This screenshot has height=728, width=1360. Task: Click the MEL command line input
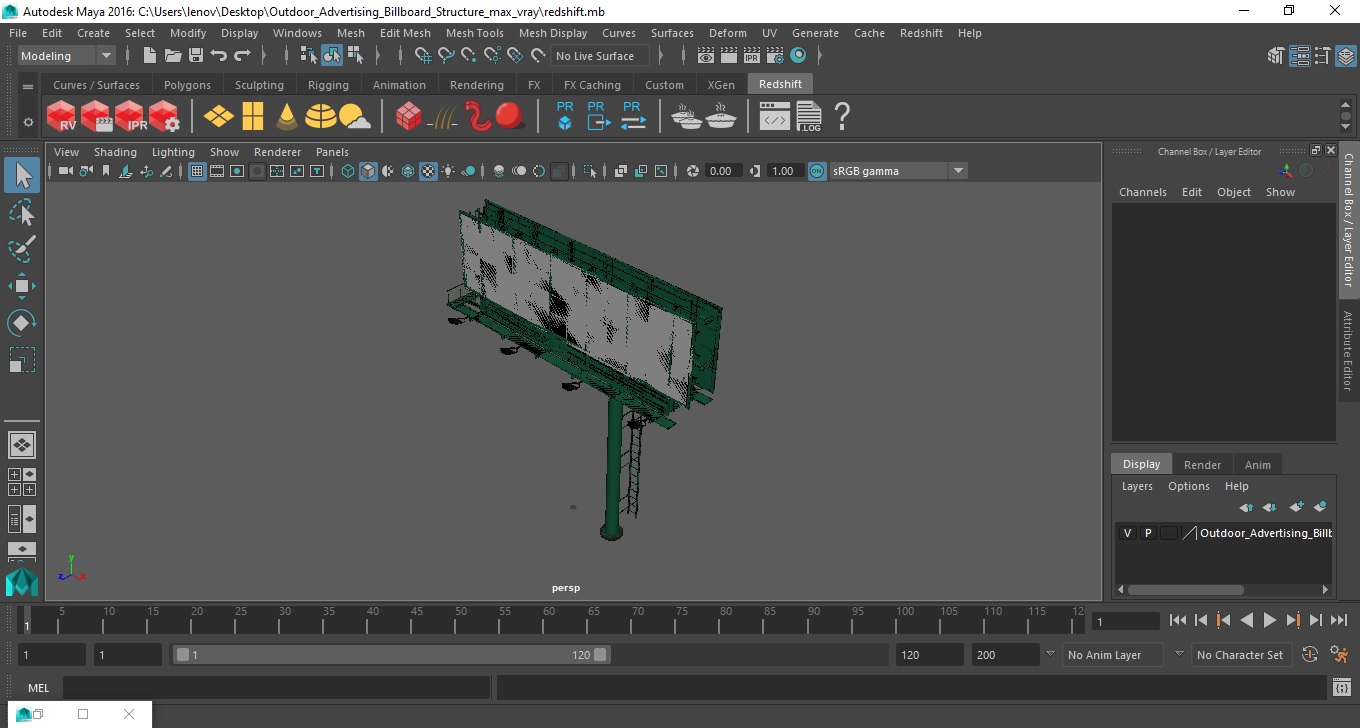pyautogui.click(x=276, y=687)
